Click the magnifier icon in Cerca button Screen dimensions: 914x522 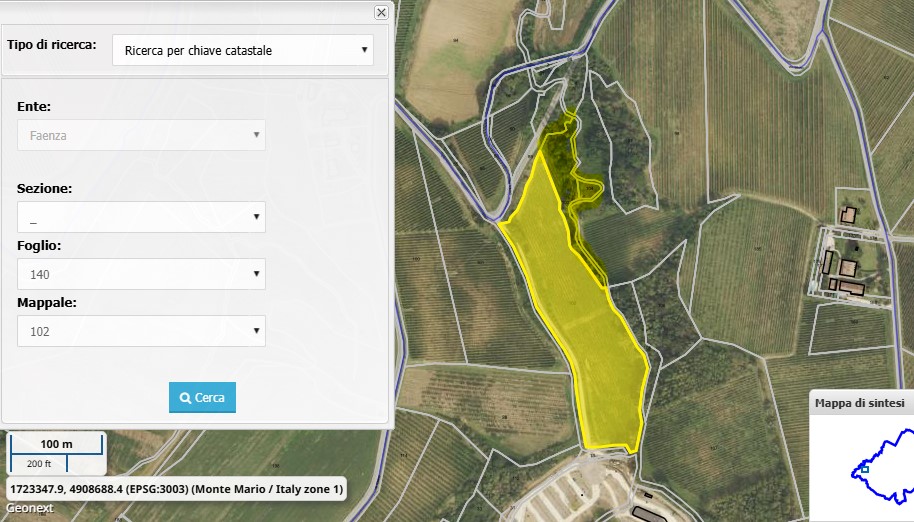pyautogui.click(x=185, y=398)
